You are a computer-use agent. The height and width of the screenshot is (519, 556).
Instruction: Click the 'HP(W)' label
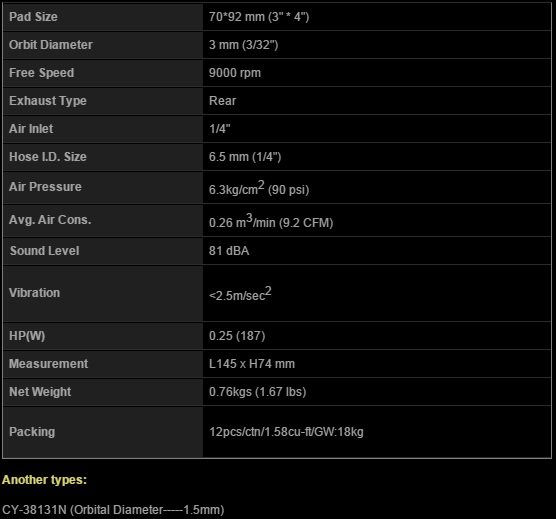(x=27, y=336)
